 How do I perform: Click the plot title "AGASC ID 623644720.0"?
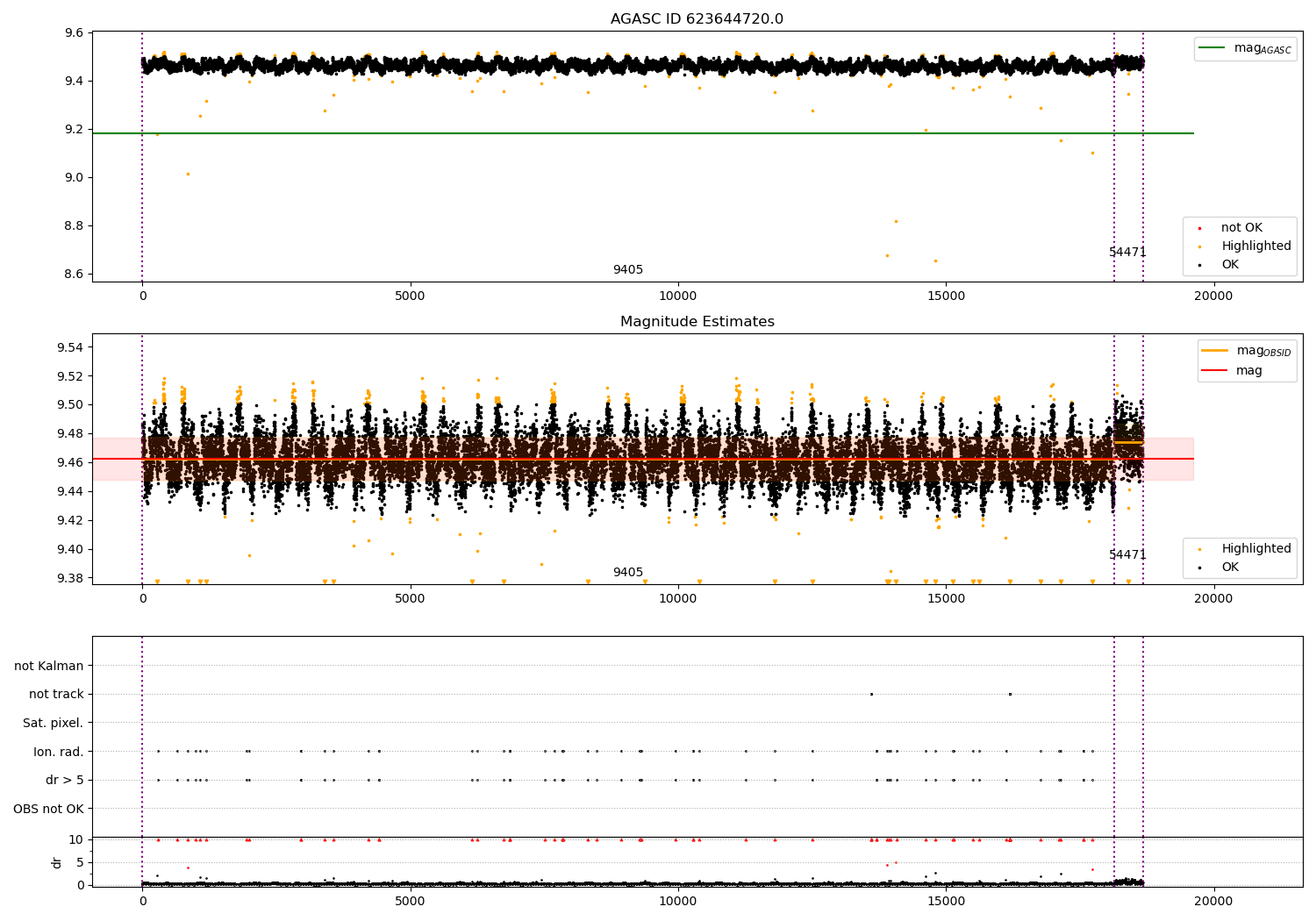tap(697, 19)
